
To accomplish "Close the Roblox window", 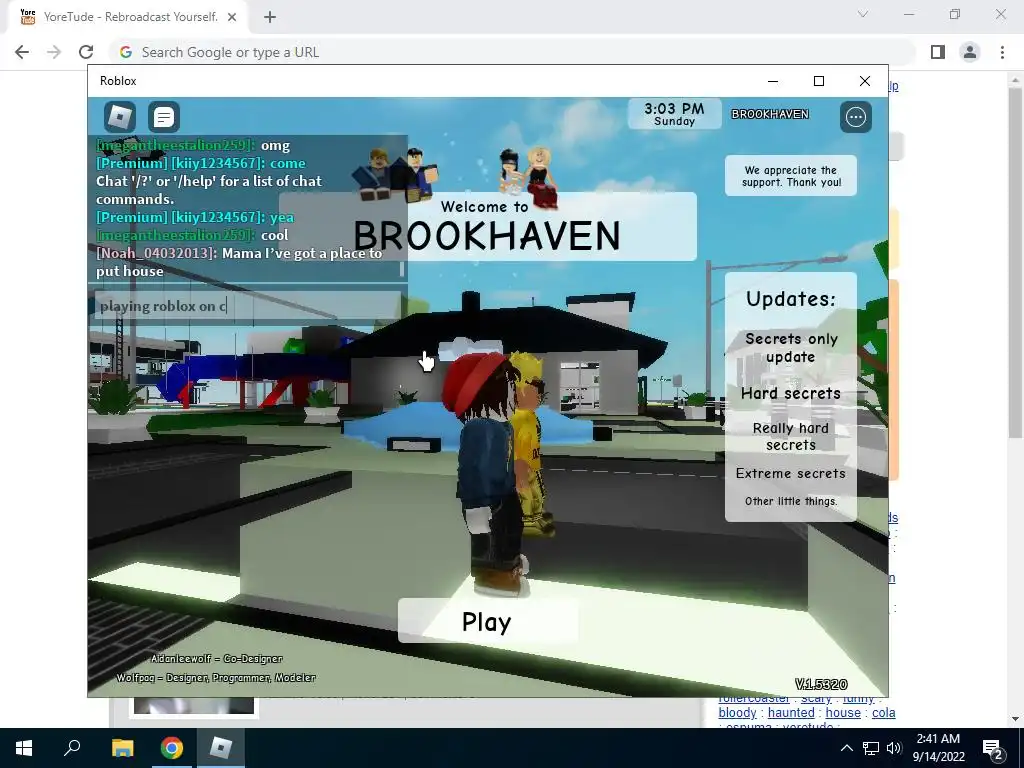I will tap(865, 81).
